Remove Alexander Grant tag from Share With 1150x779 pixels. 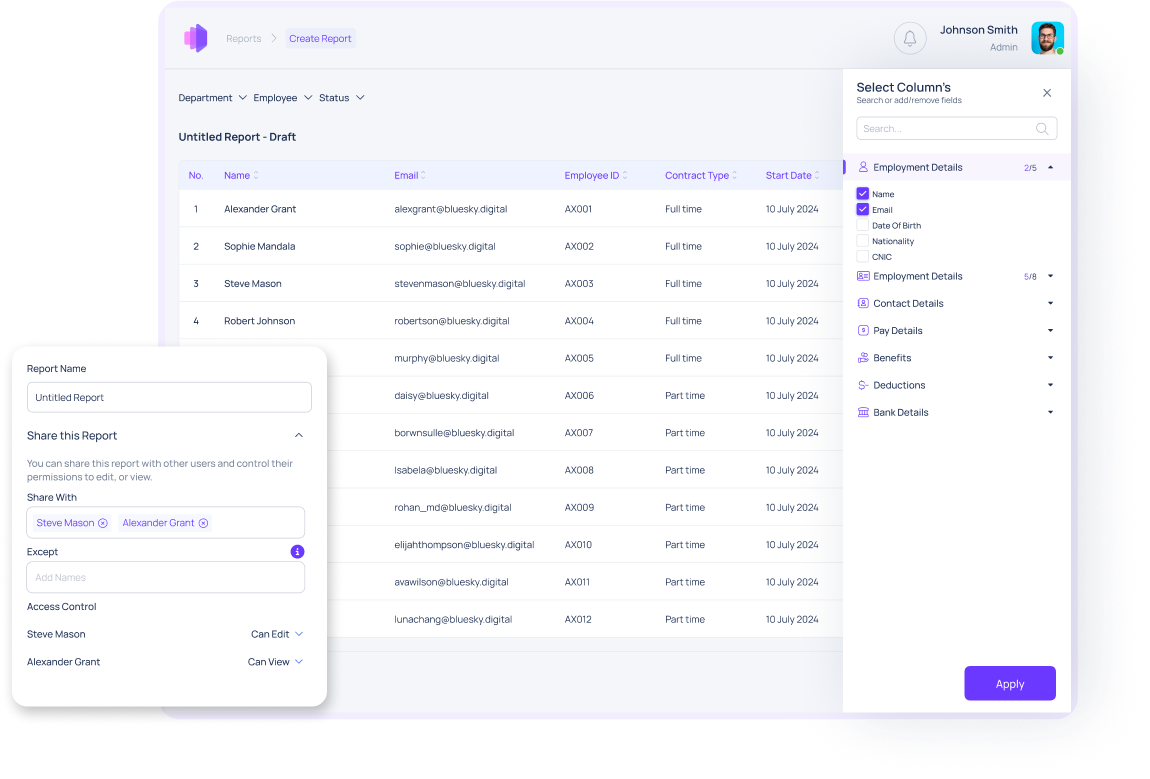click(x=203, y=523)
